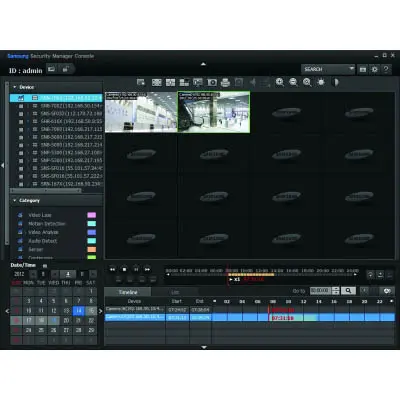Click the snapshot camera icon in toolbar
400x400 pixels.
(x=212, y=82)
